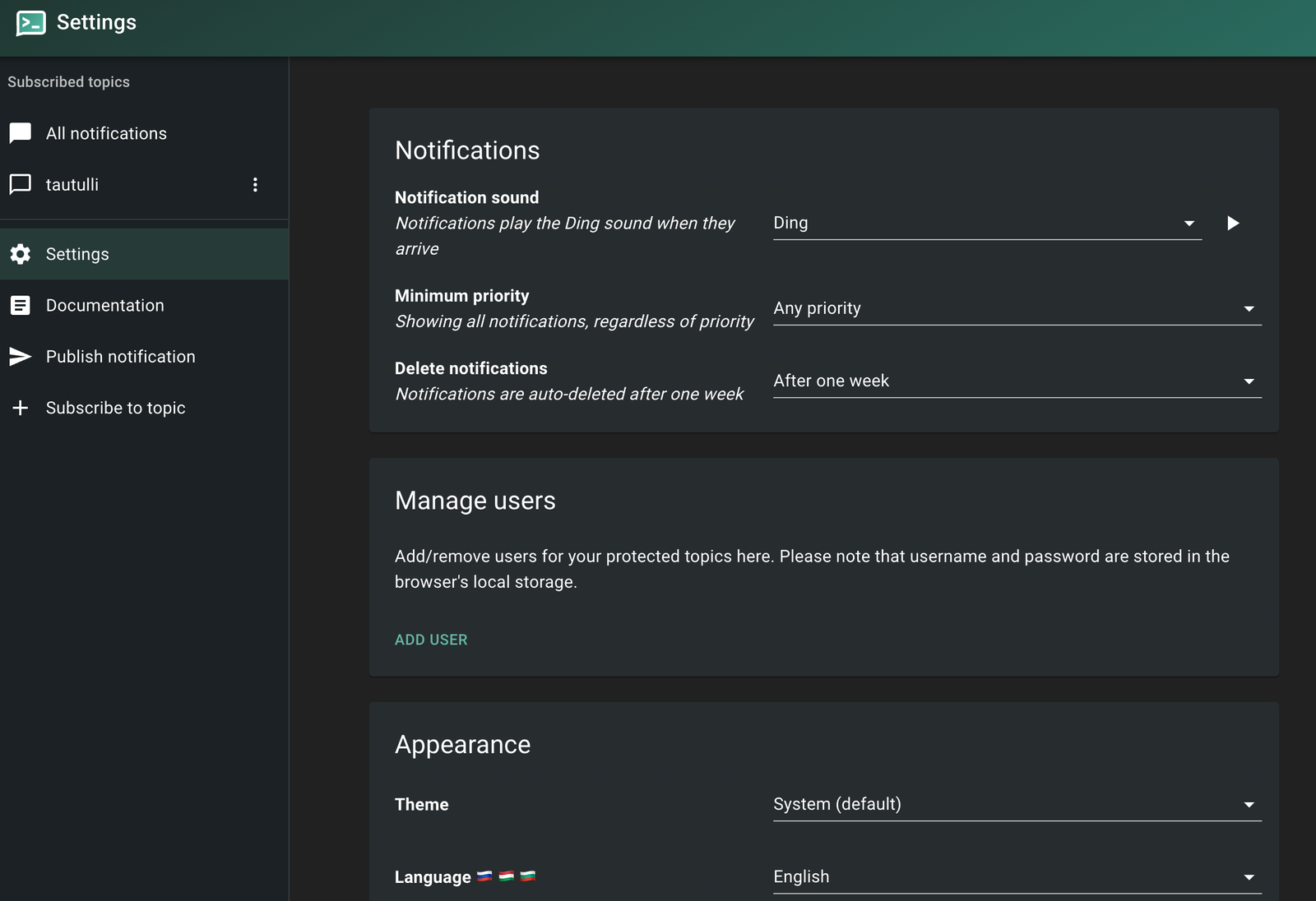
Task: Click the Manage users section heading
Action: pyautogui.click(x=475, y=501)
